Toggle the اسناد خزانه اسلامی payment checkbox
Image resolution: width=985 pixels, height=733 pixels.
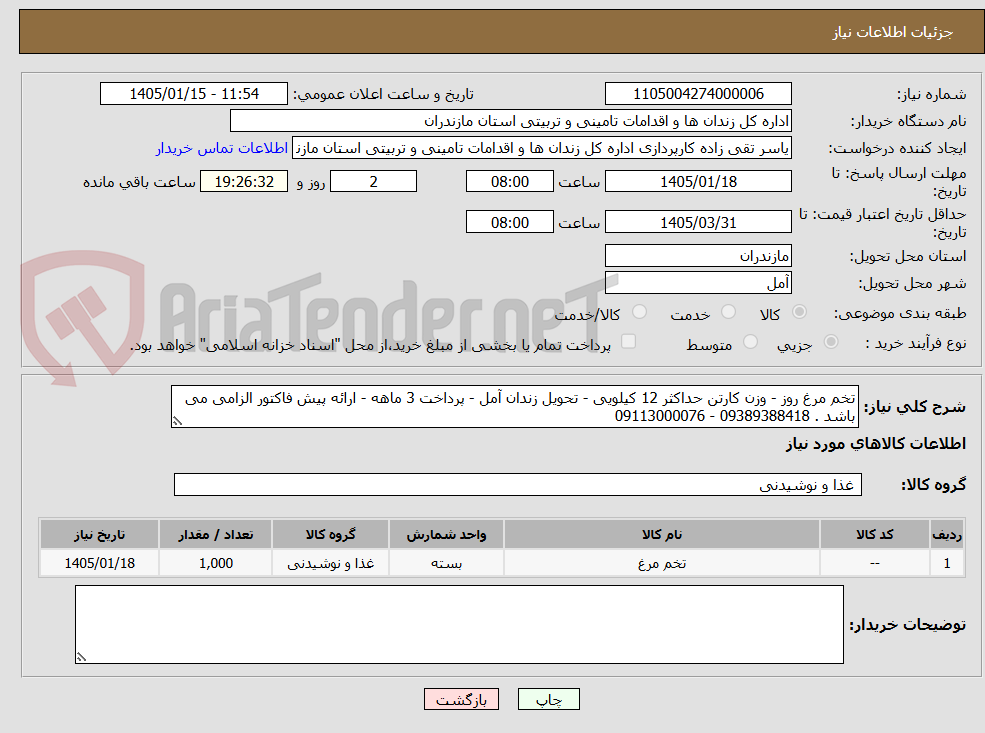[x=628, y=342]
